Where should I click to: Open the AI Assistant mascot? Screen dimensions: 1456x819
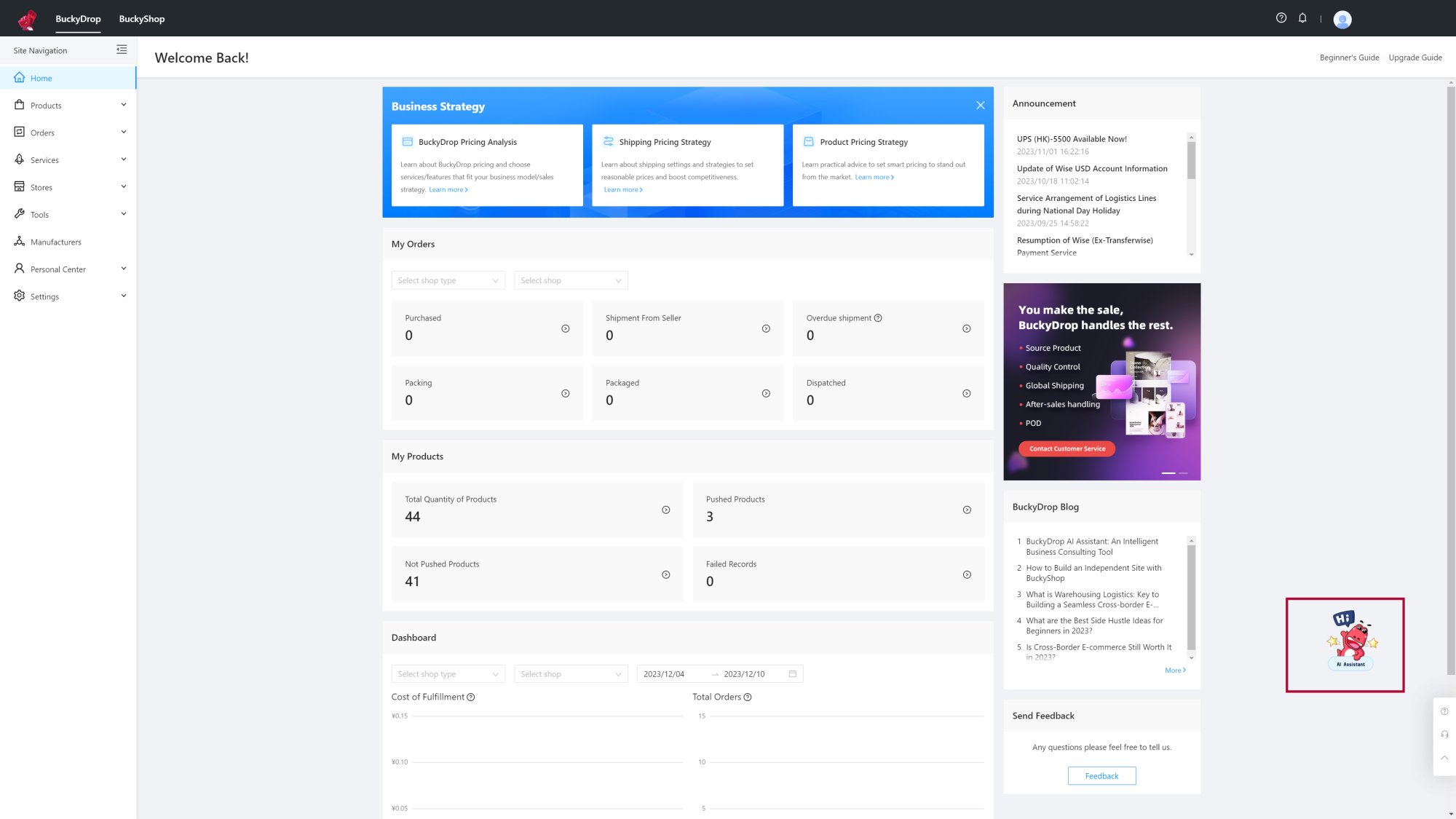pyautogui.click(x=1352, y=641)
